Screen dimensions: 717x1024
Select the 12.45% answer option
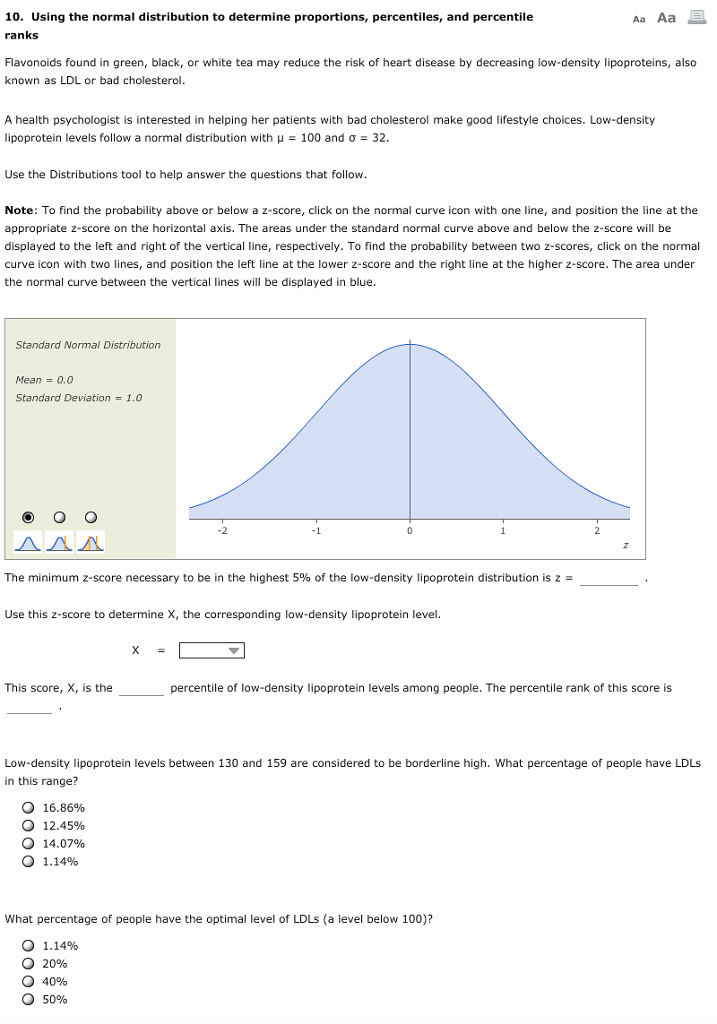coord(28,825)
